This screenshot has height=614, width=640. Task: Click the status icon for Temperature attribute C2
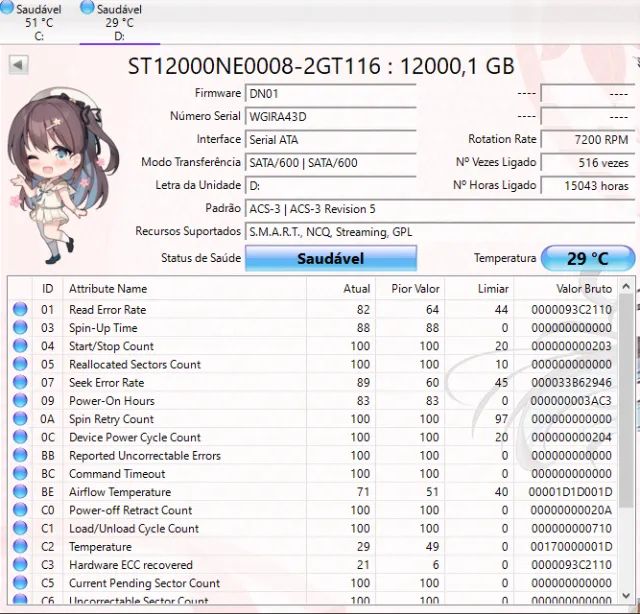click(x=20, y=546)
